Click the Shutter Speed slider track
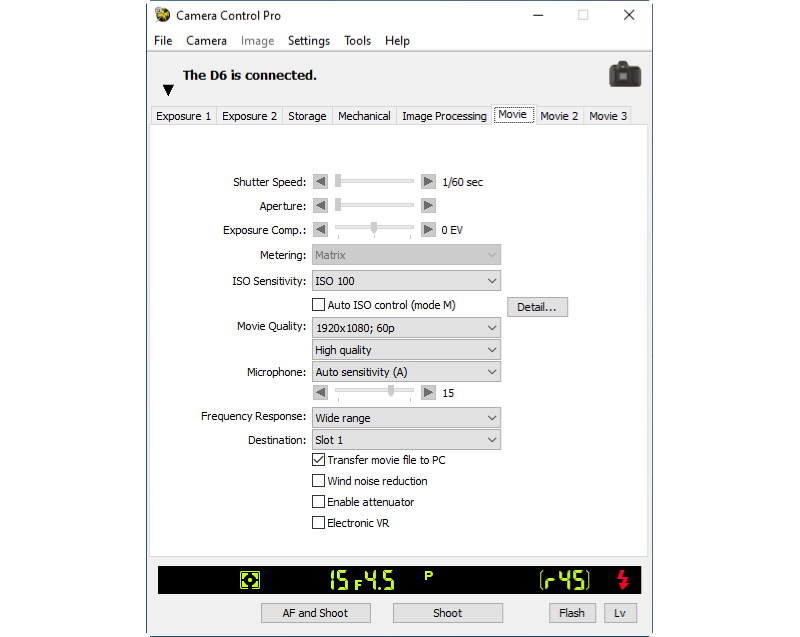800x637 pixels. pos(374,181)
